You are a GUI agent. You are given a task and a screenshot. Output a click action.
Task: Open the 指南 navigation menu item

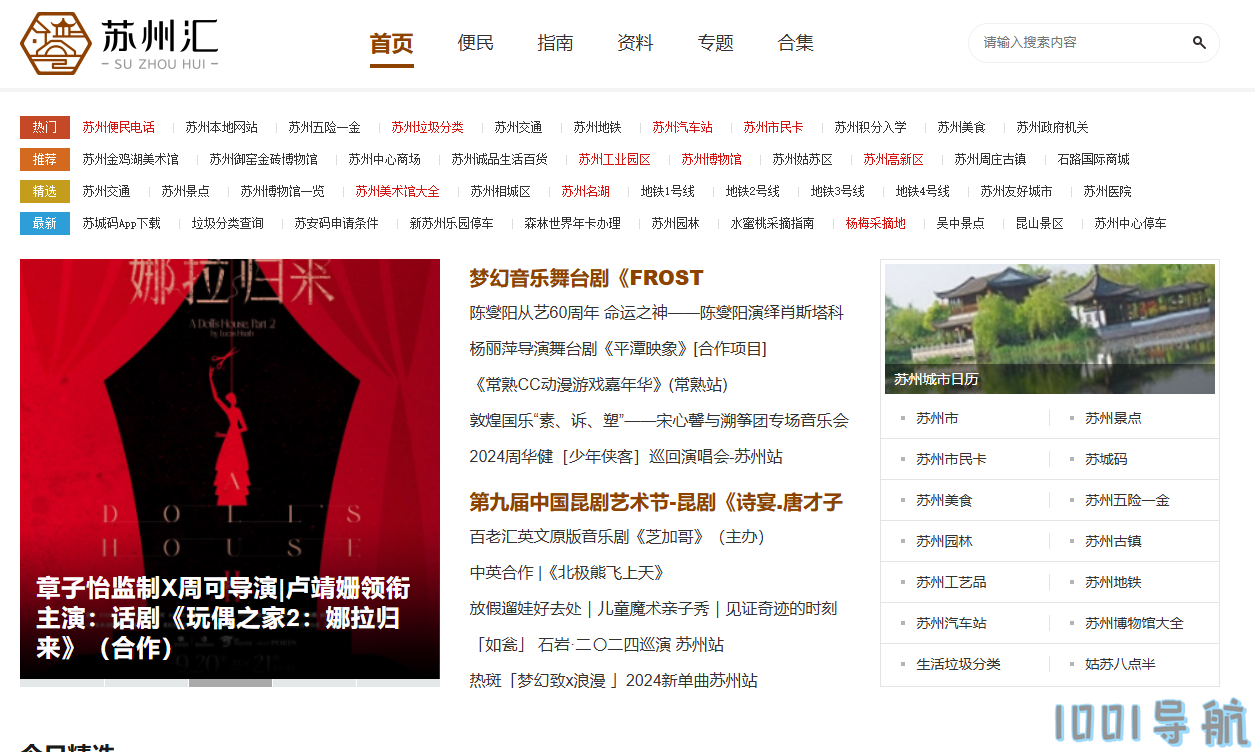click(x=555, y=43)
